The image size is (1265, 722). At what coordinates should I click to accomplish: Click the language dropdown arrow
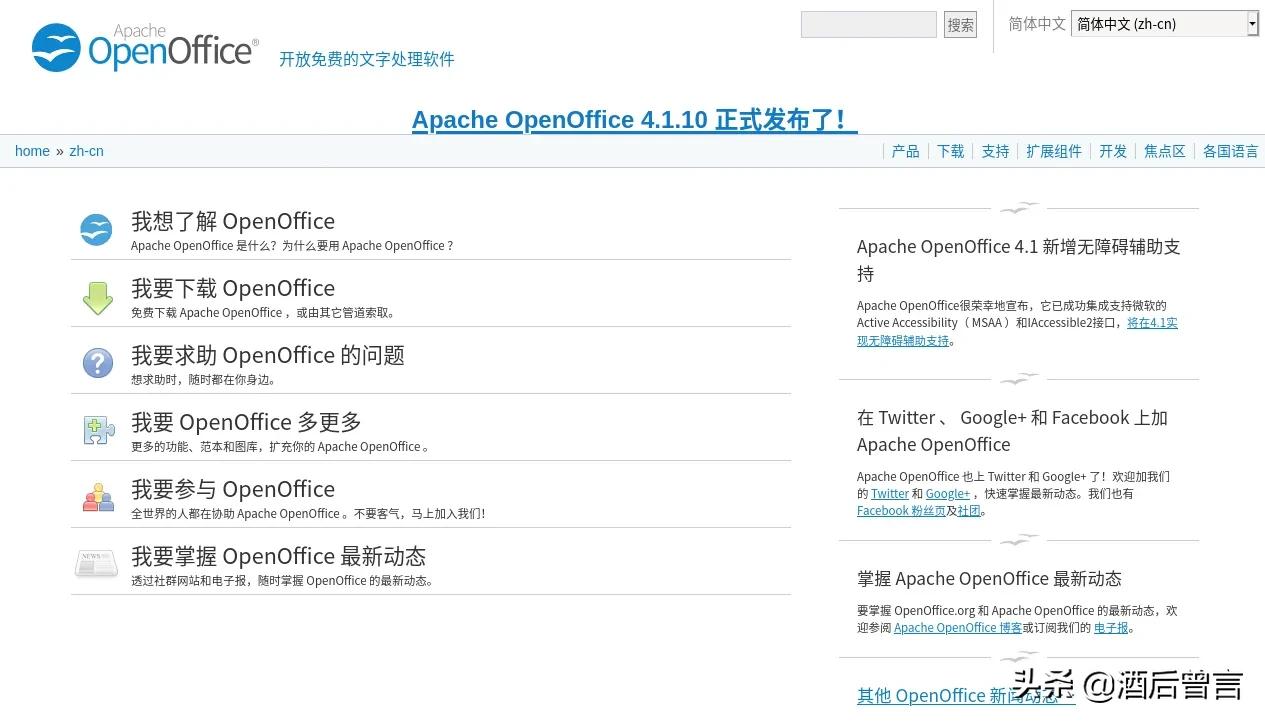(1252, 24)
